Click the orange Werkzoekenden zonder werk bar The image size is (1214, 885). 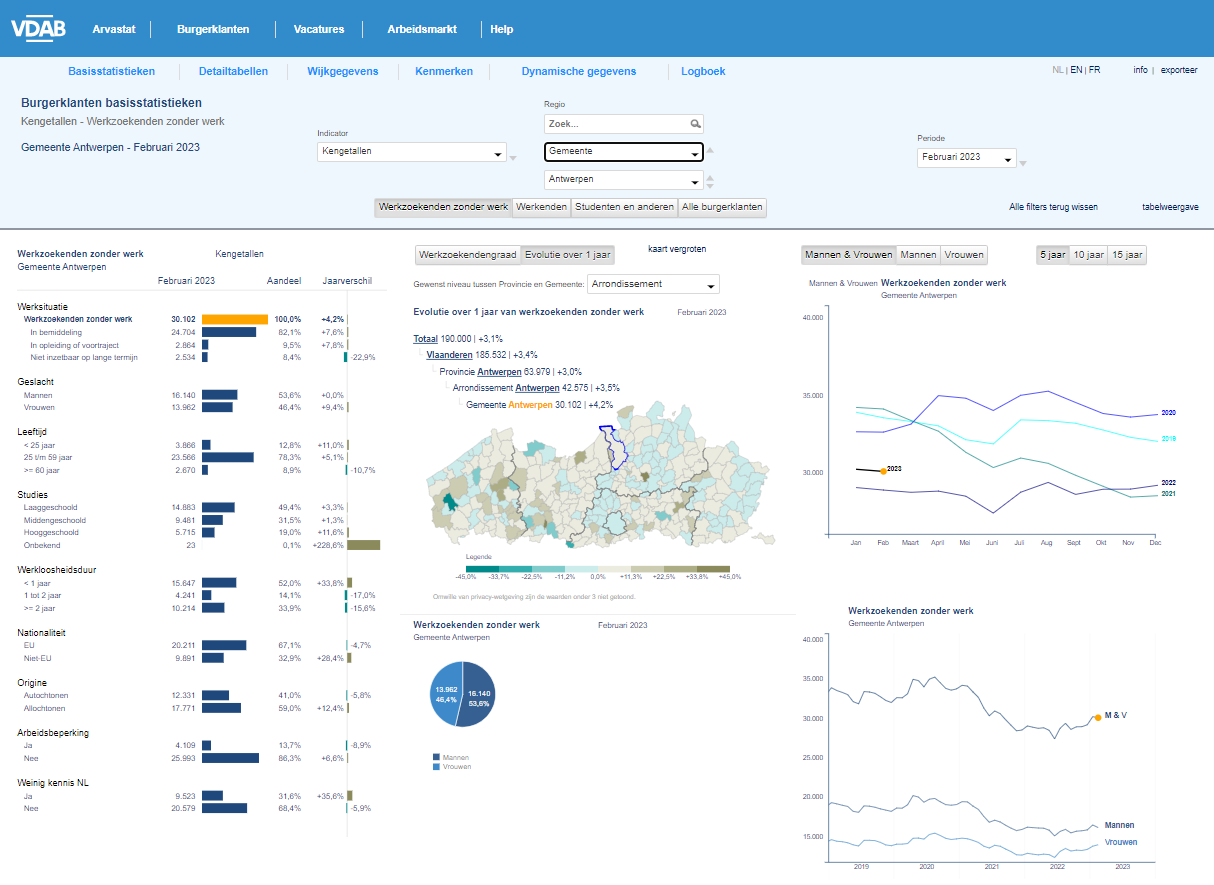point(235,319)
